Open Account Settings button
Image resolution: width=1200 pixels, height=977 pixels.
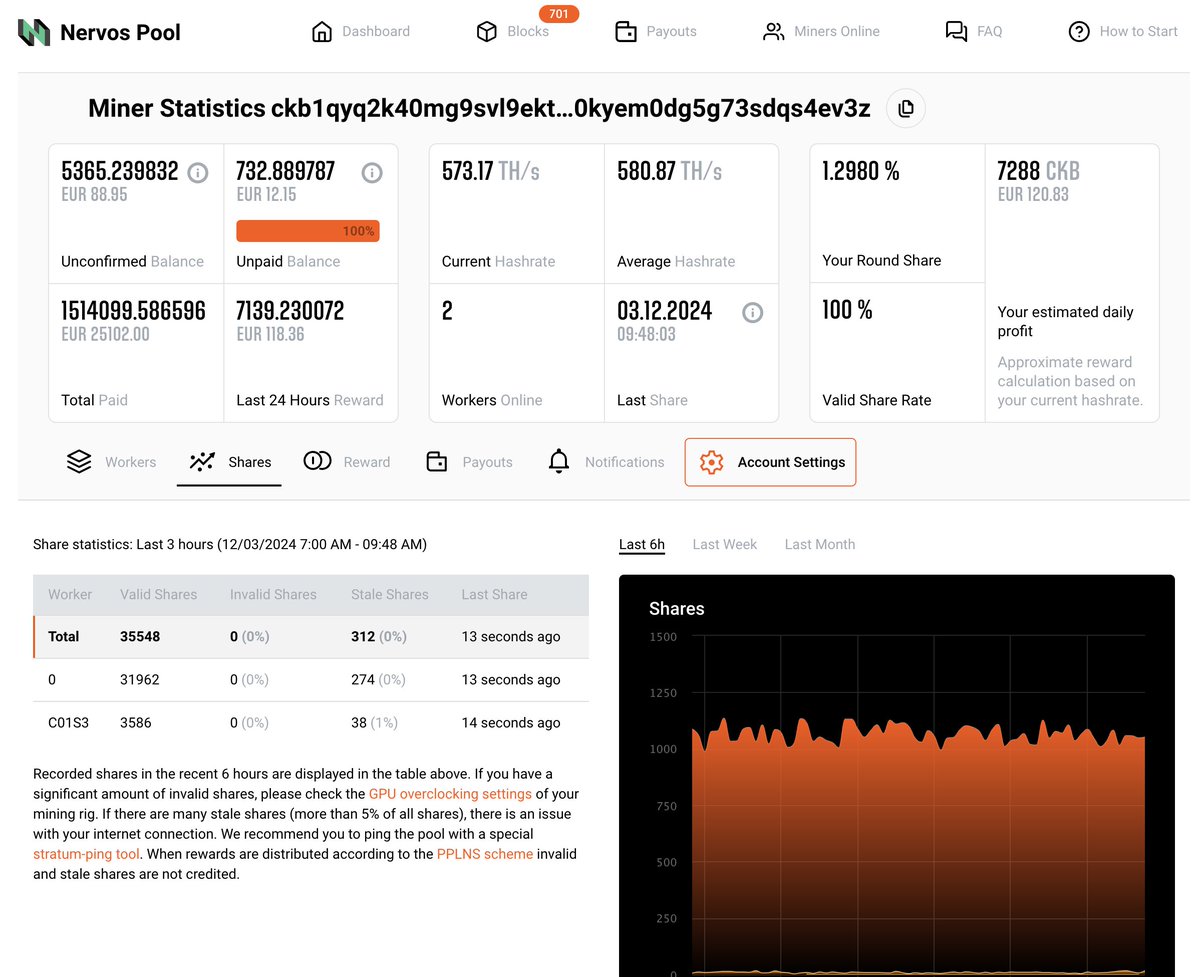pos(770,462)
